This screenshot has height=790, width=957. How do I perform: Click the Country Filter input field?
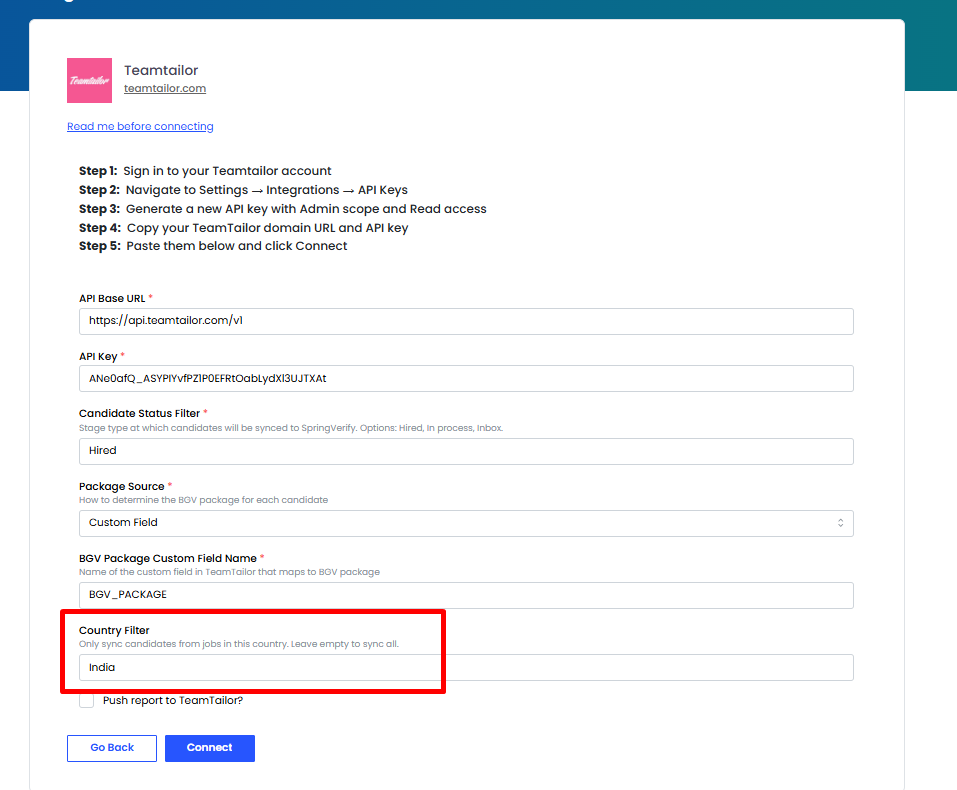point(466,667)
